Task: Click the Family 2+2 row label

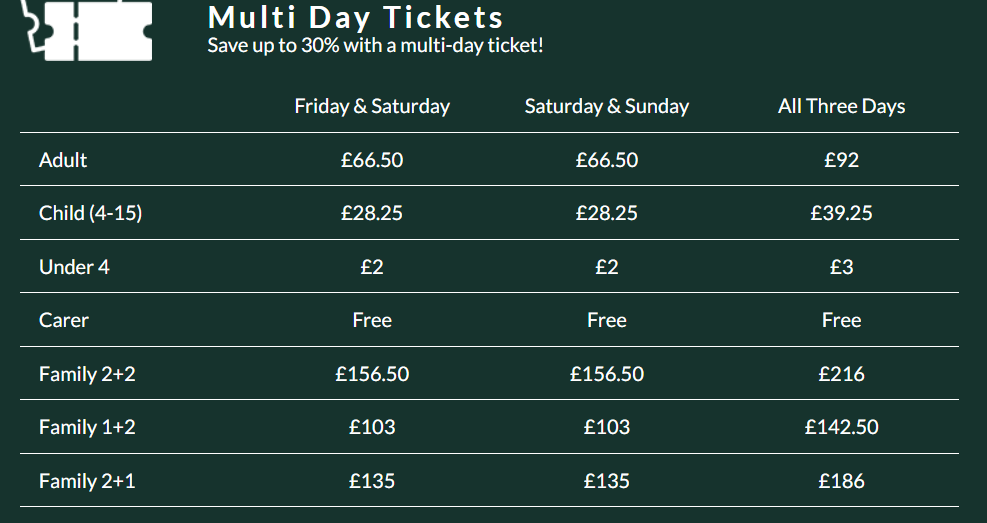Action: tap(87, 374)
